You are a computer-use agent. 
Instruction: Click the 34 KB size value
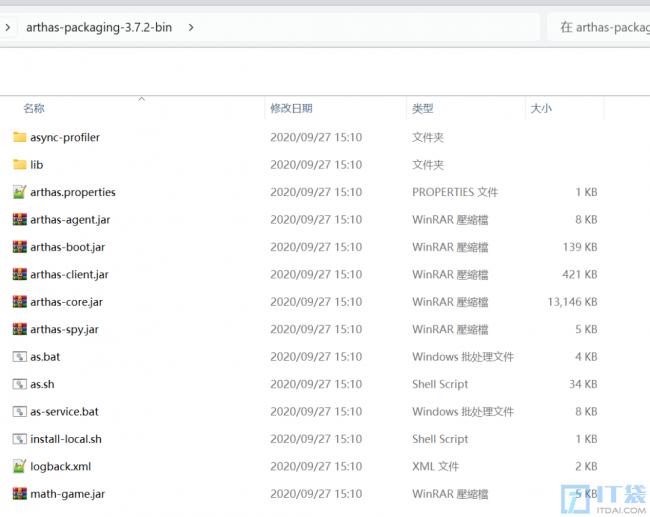[x=583, y=384]
